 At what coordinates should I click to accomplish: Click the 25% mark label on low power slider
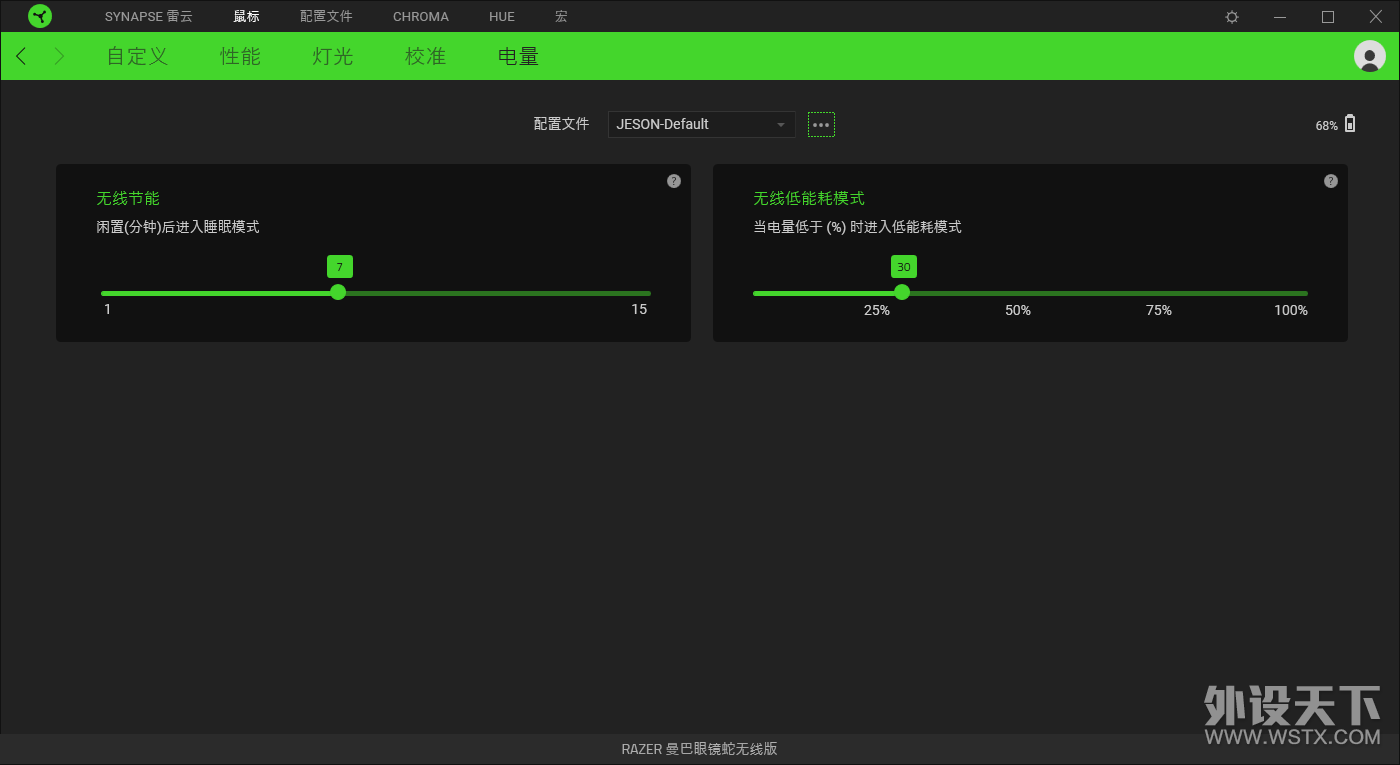877,310
